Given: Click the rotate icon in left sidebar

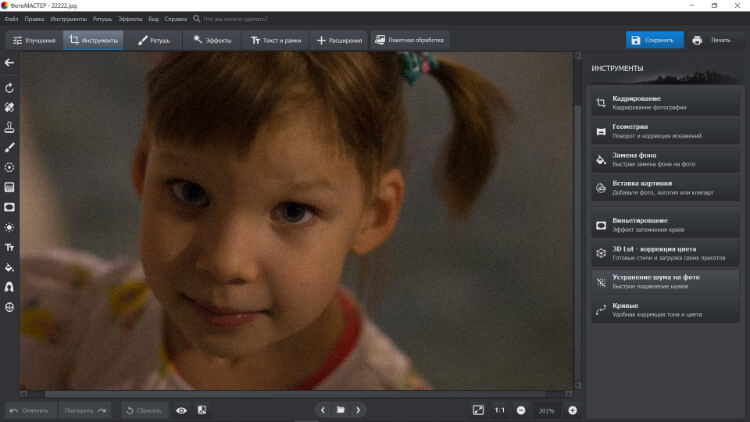Looking at the screenshot, I should click(x=9, y=88).
